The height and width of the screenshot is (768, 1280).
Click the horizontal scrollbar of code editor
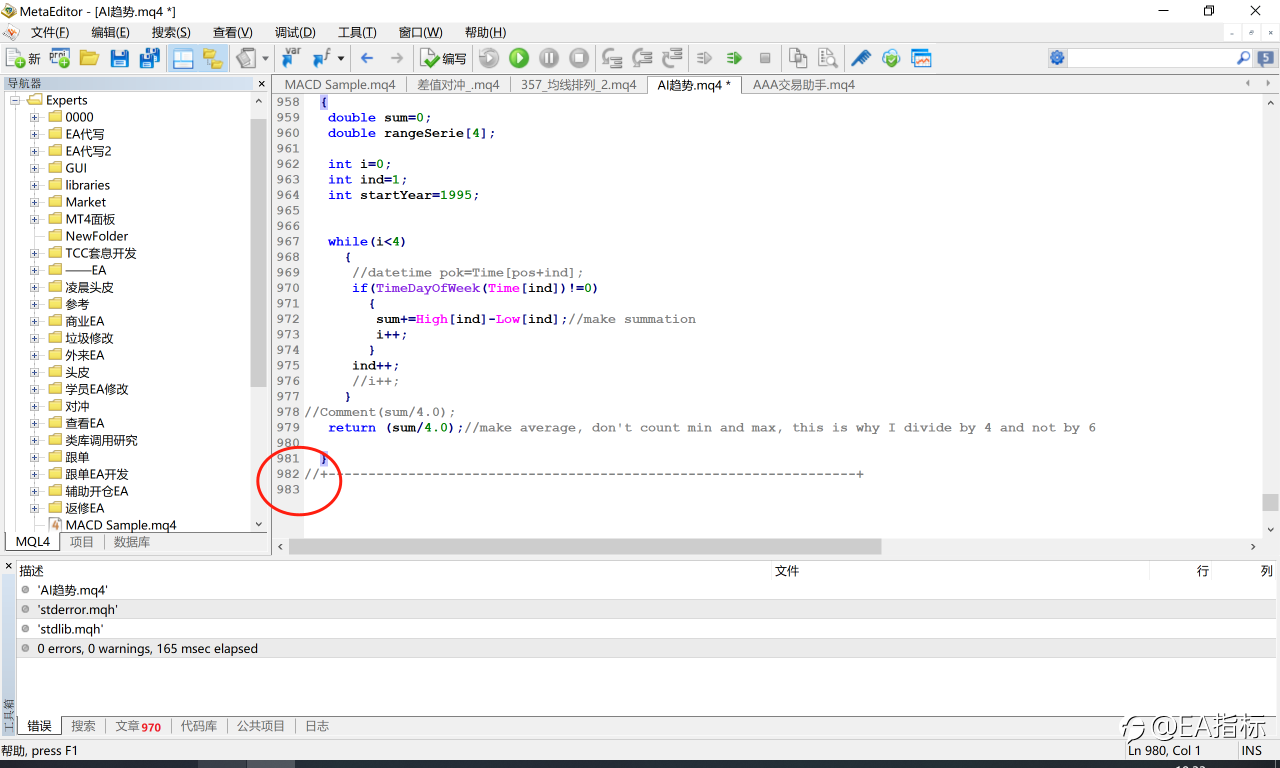[x=585, y=547]
